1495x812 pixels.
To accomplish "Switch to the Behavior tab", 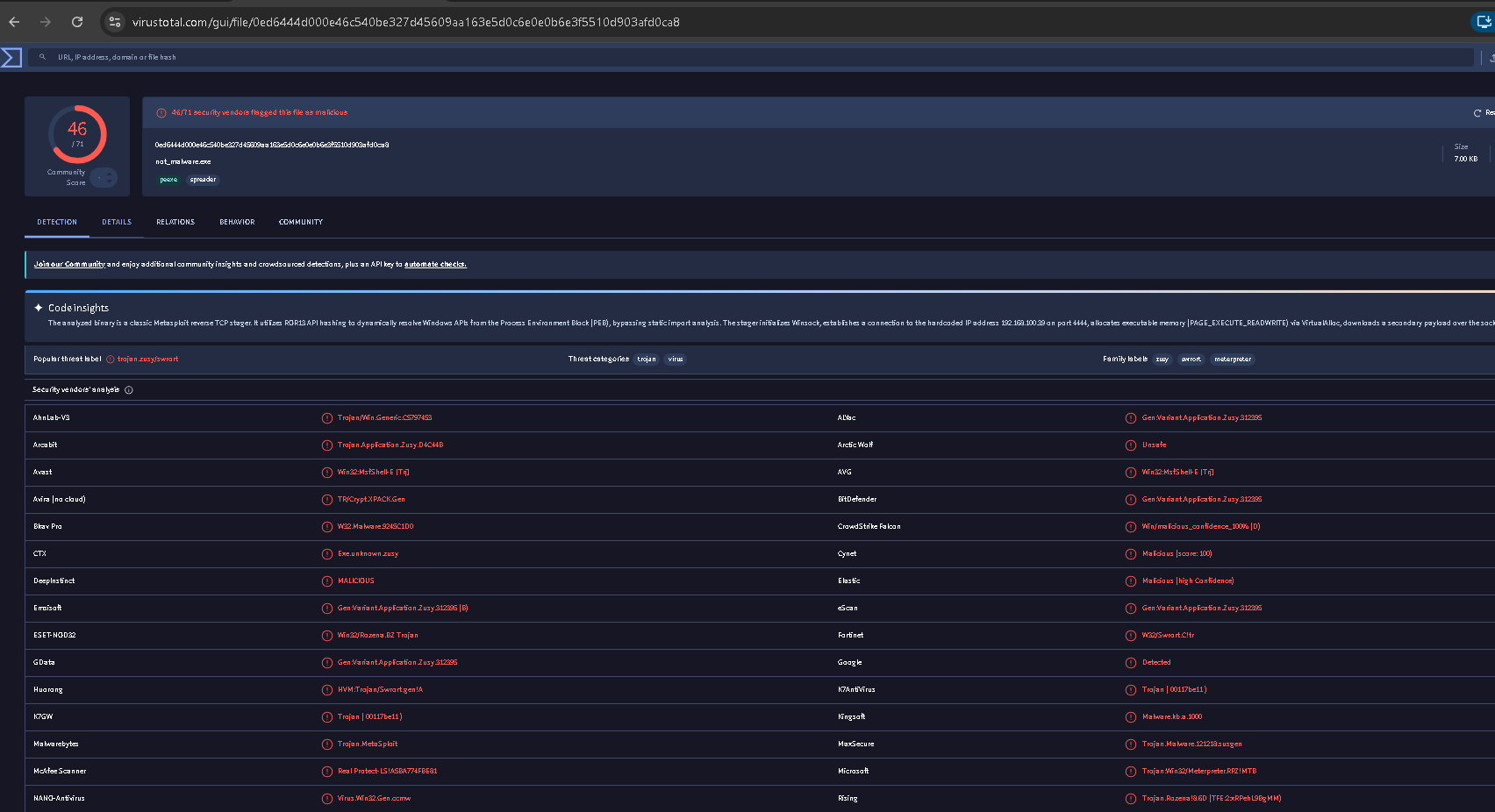I will coord(237,223).
